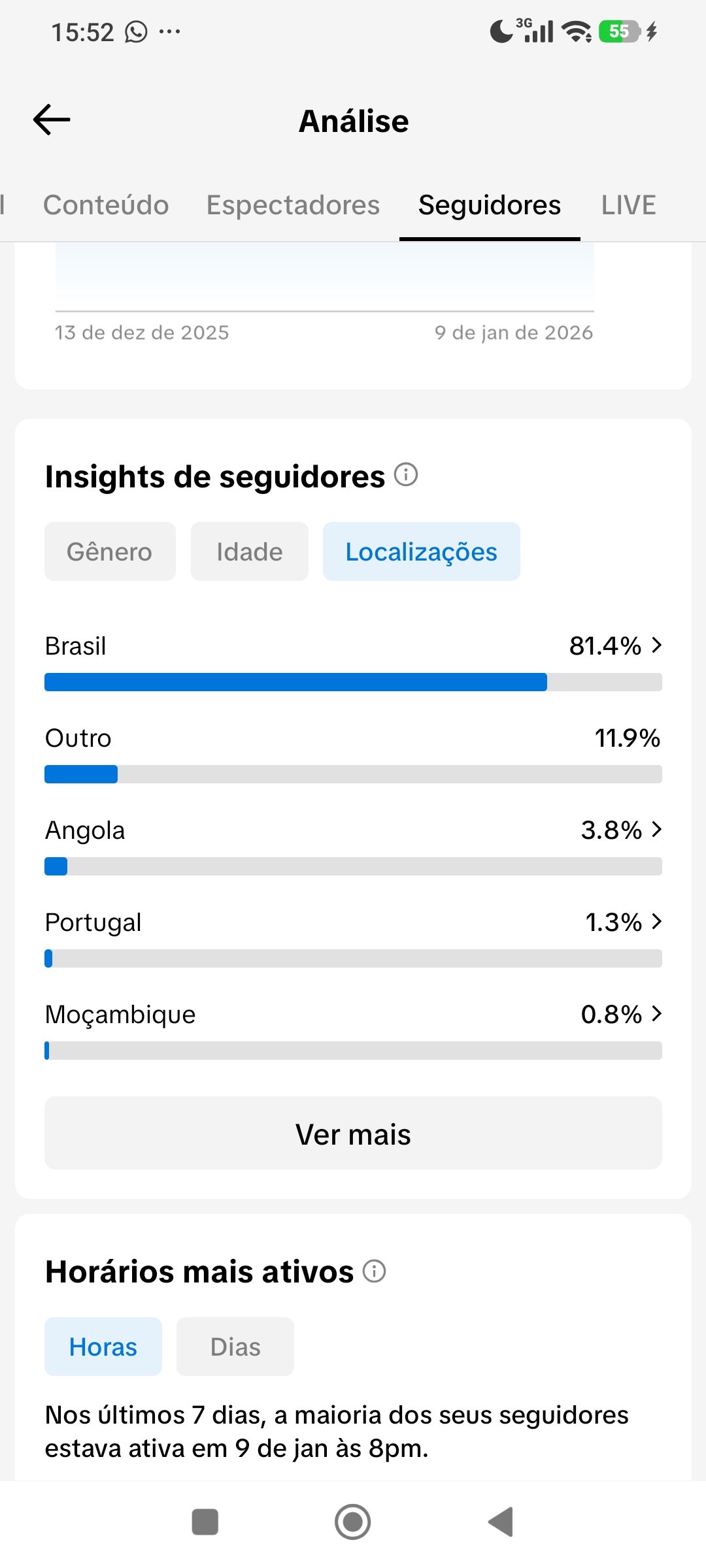Image resolution: width=706 pixels, height=1568 pixels.
Task: Expand Angola location details chevron
Action: [657, 830]
